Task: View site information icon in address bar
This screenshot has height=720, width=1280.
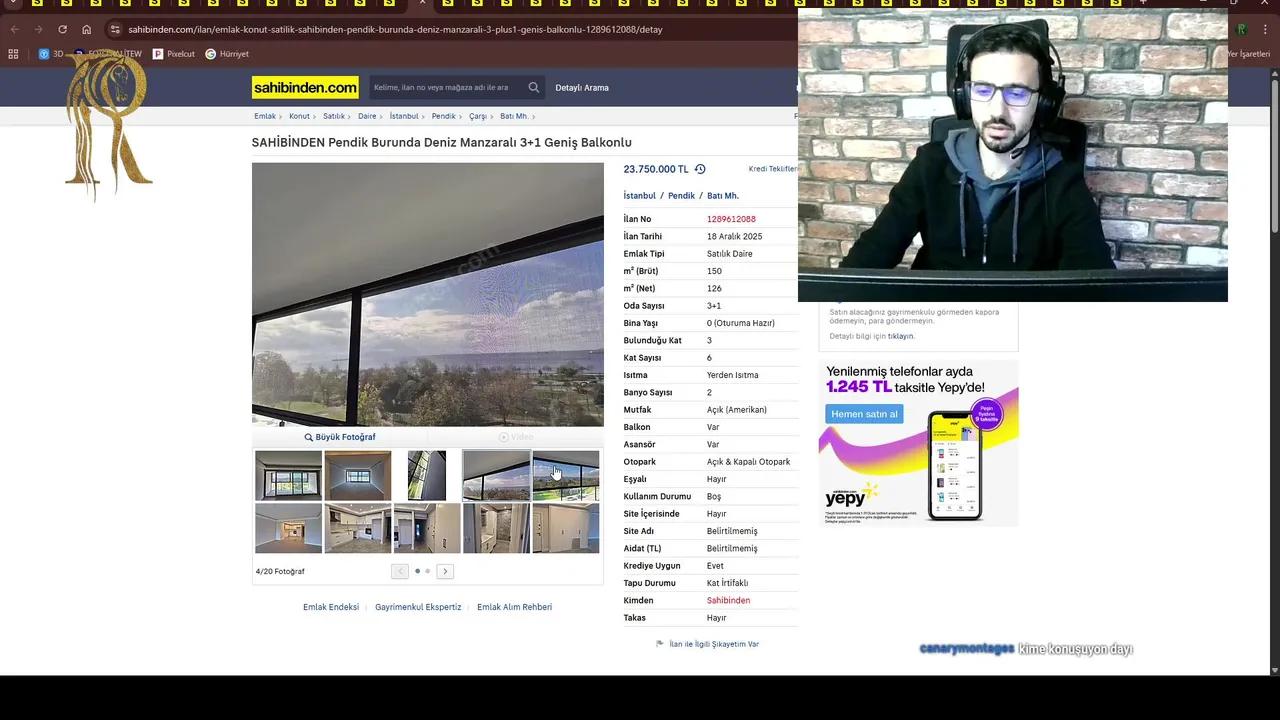Action: [x=115, y=29]
